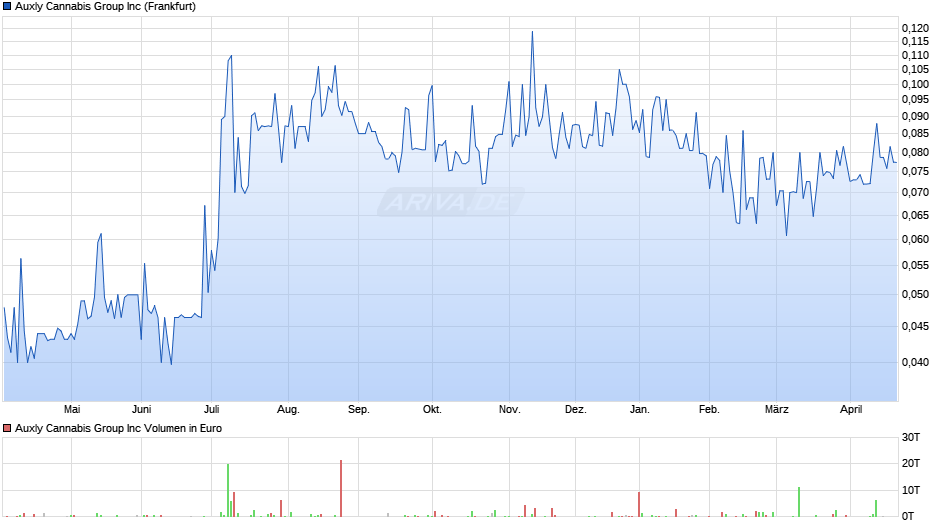
Task: Click the tall green volume bar in July
Action: 228,490
